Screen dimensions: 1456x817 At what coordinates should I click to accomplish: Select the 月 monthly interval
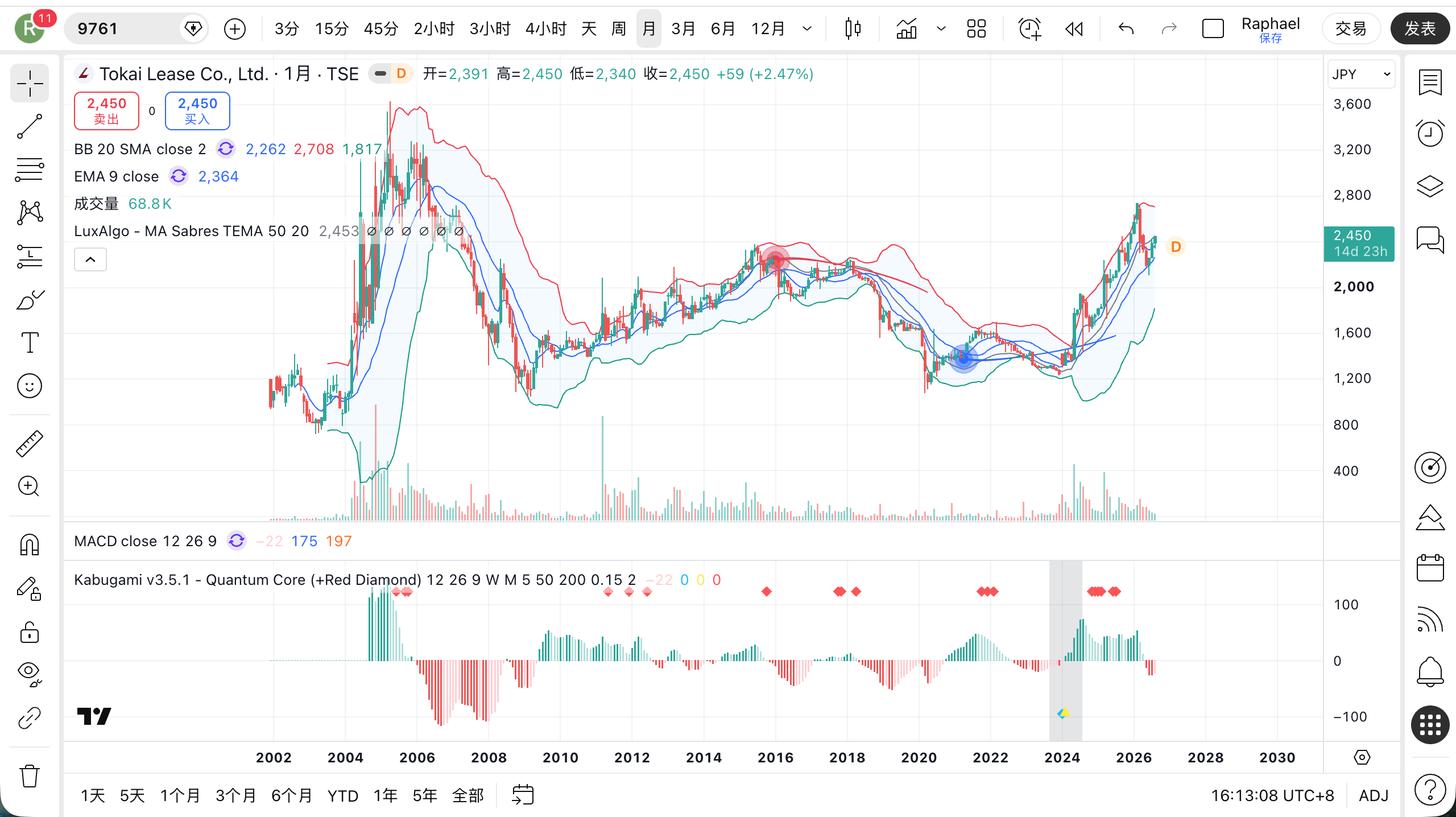point(649,28)
